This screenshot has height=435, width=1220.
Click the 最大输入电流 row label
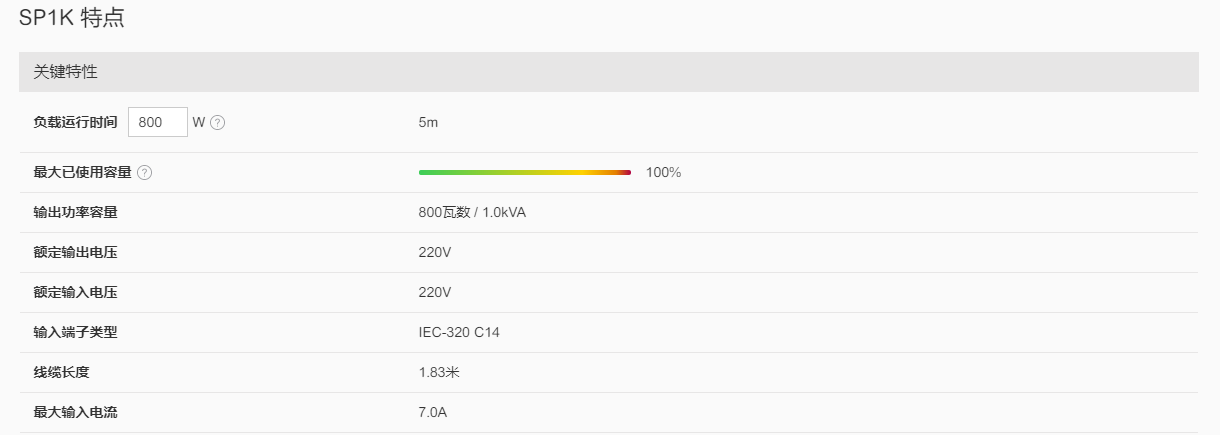point(75,412)
